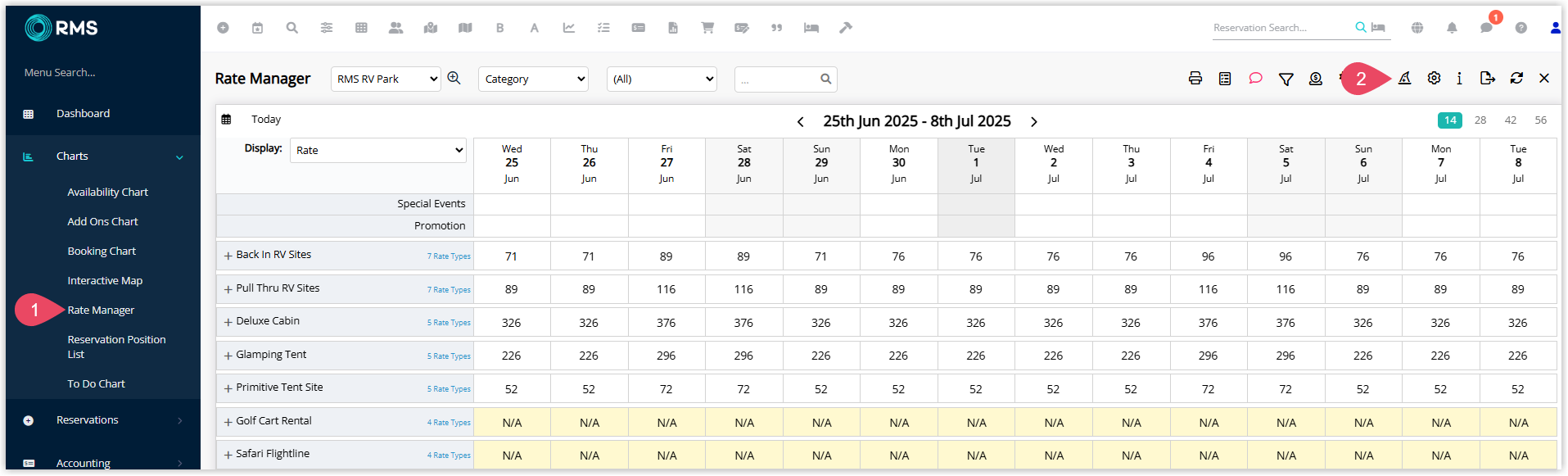
Task: Click the grid table icon in top toolbar
Action: pos(361,28)
